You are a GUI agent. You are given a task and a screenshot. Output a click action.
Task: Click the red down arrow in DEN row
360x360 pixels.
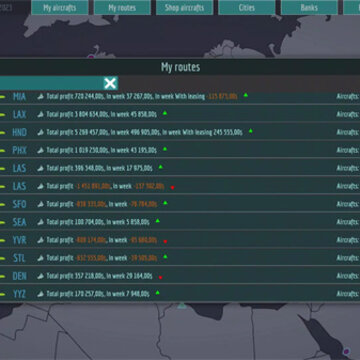(160, 277)
